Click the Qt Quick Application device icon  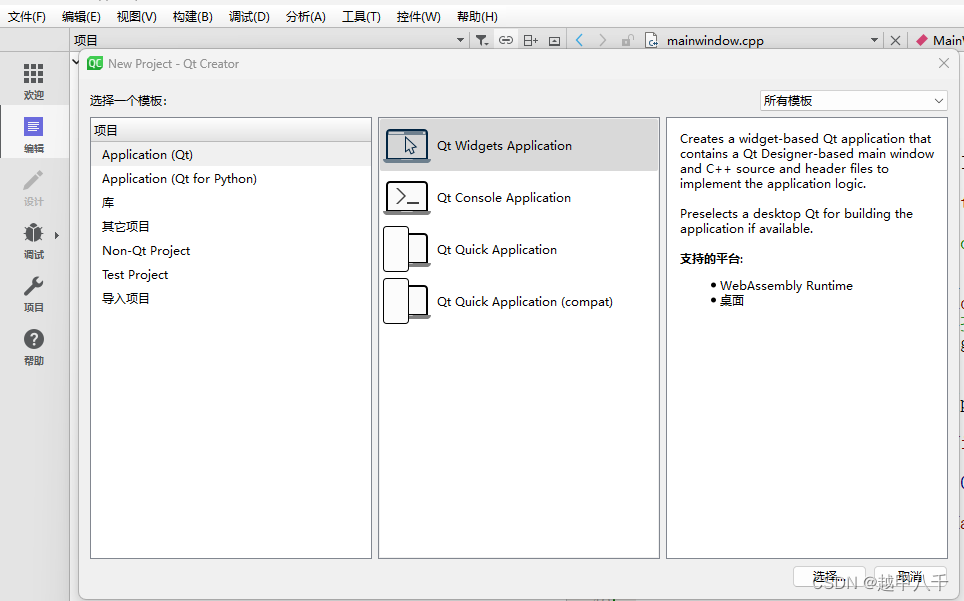[407, 249]
